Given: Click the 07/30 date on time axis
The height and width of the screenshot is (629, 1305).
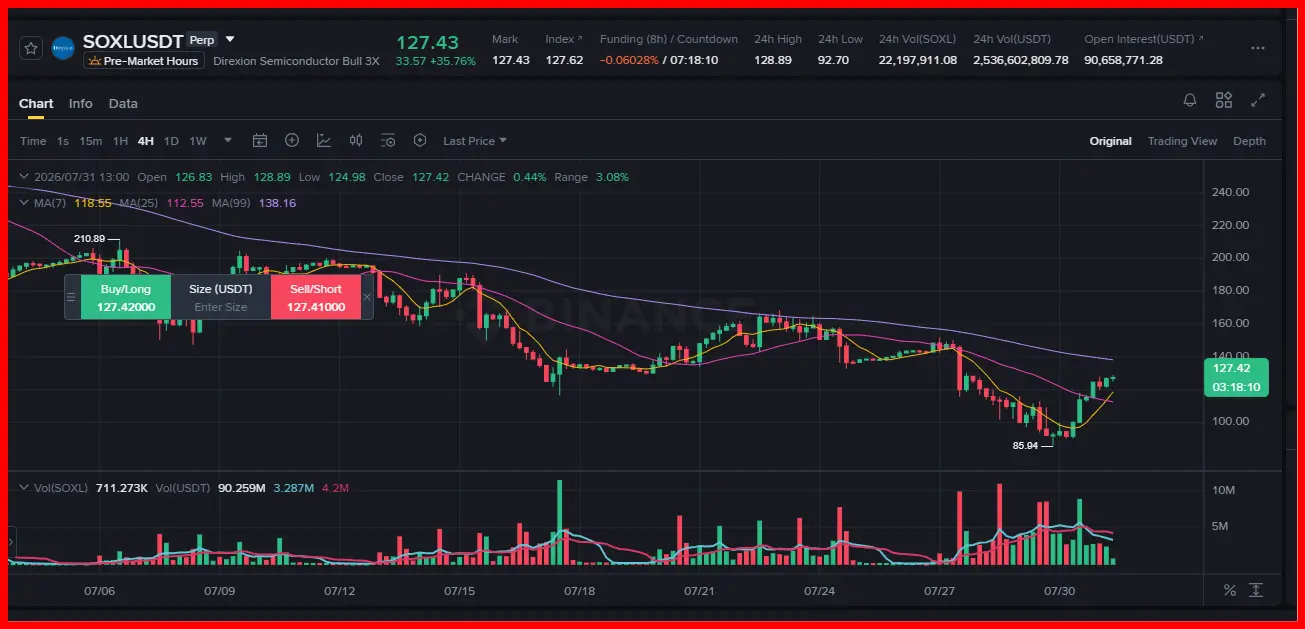Looking at the screenshot, I should (x=1059, y=591).
